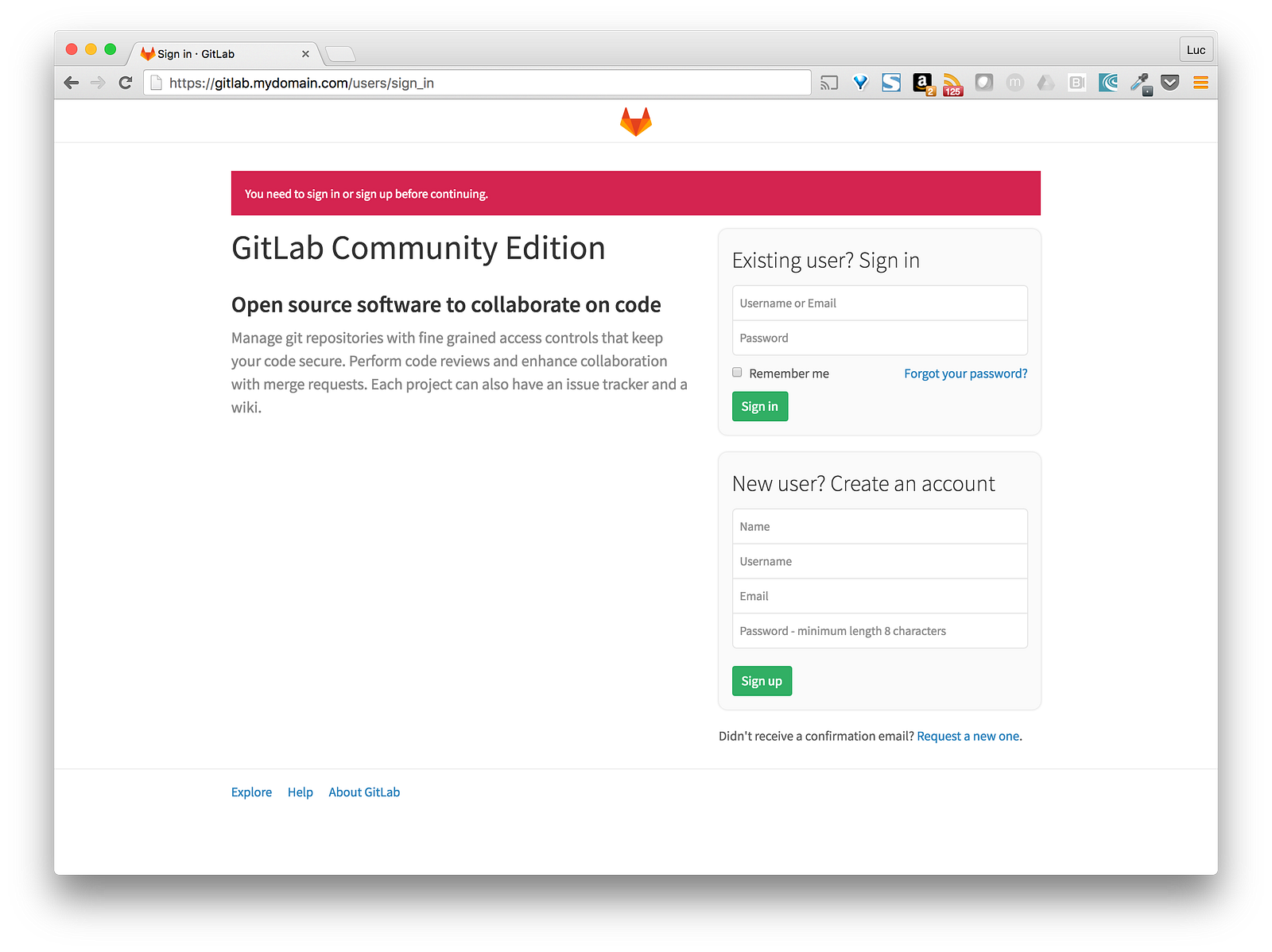
Task: Click the gray square speech-bubble extension icon
Action: [x=984, y=82]
